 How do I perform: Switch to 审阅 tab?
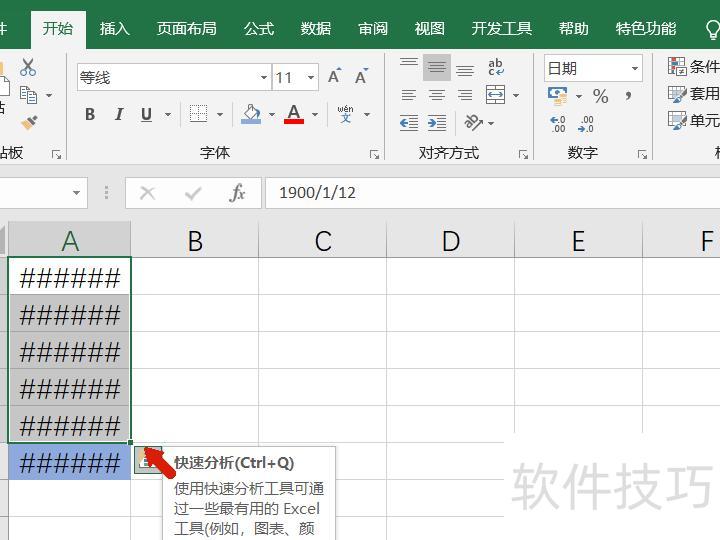click(x=373, y=28)
